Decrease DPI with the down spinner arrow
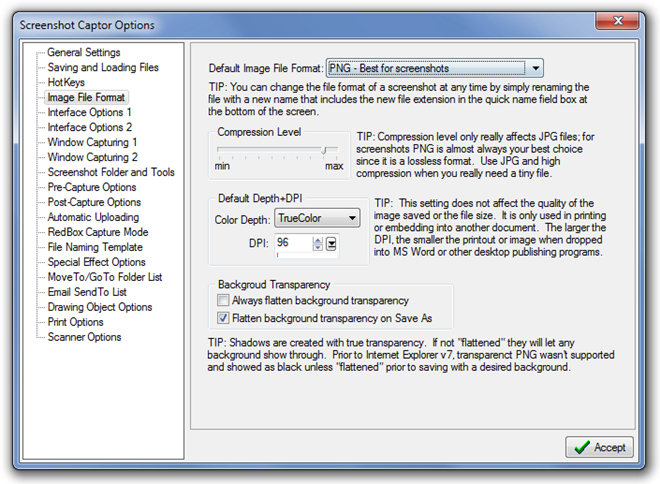The image size is (660, 484). [x=318, y=247]
